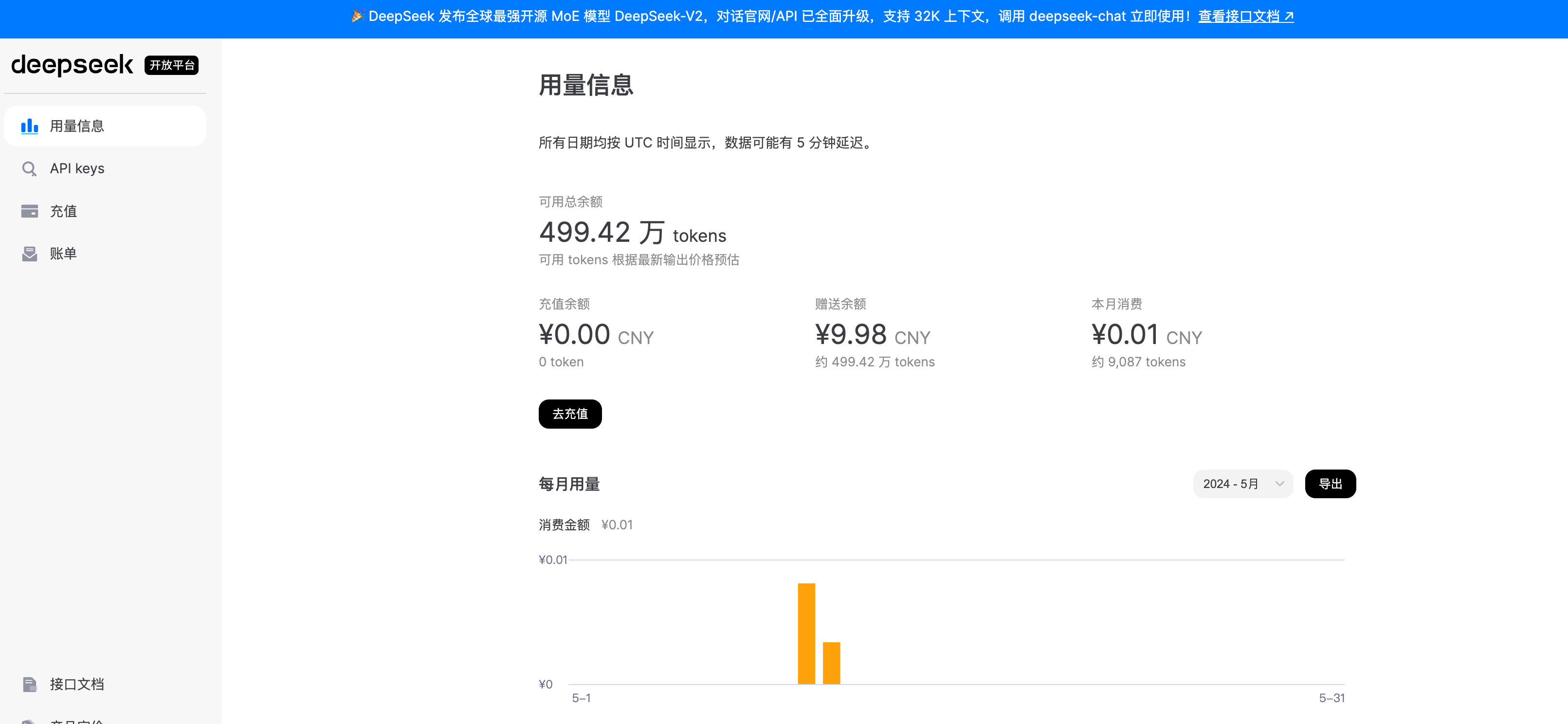Click the 可用 tokens 根据最新输出价格预估 note
This screenshot has width=1568, height=724.
click(638, 260)
